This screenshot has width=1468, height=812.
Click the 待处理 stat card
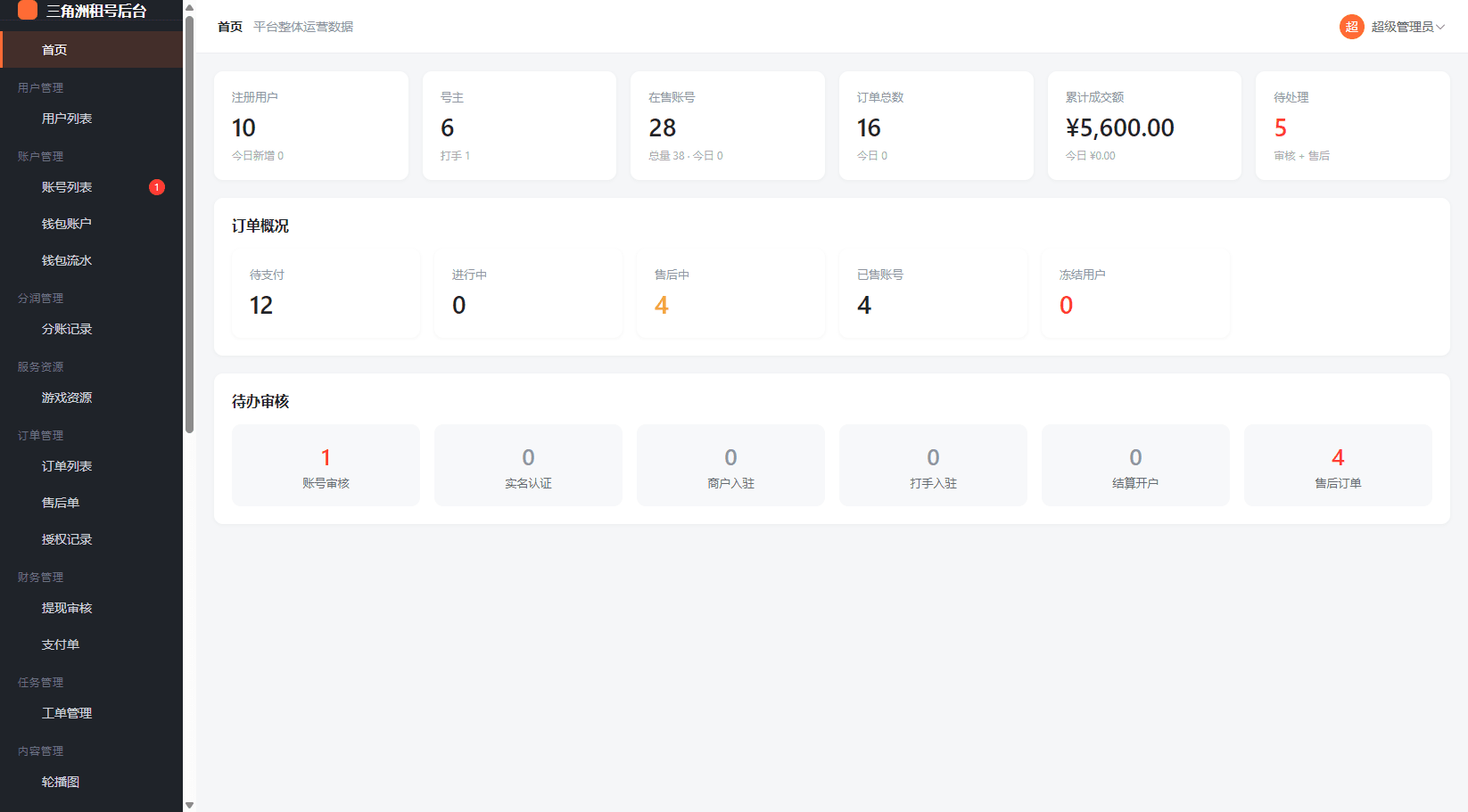tap(1353, 126)
